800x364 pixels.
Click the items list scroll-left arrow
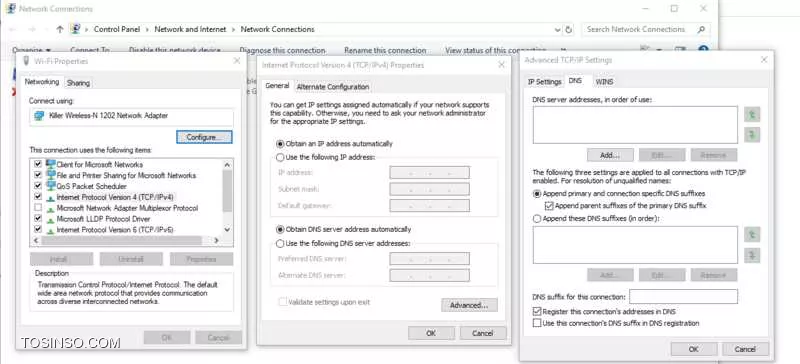coord(36,240)
